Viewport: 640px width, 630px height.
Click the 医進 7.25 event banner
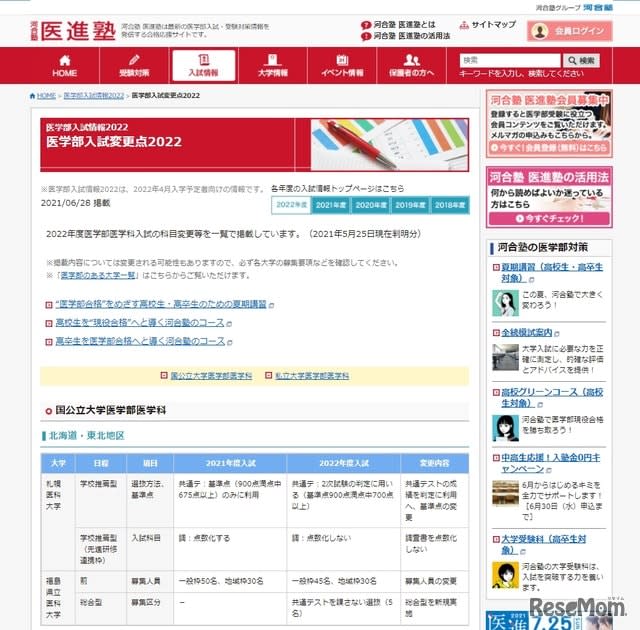click(549, 621)
